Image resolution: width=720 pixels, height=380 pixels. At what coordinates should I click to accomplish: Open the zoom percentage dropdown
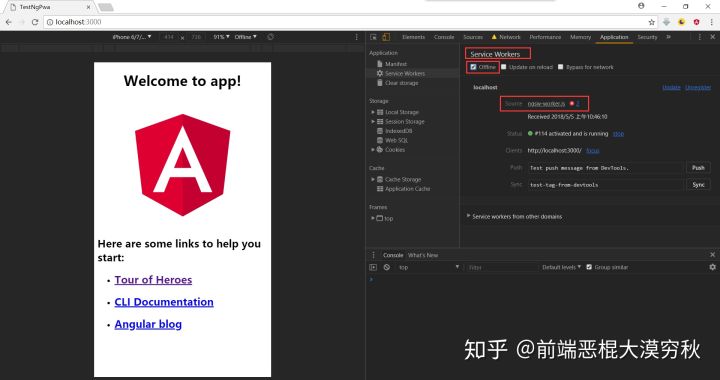[x=221, y=37]
